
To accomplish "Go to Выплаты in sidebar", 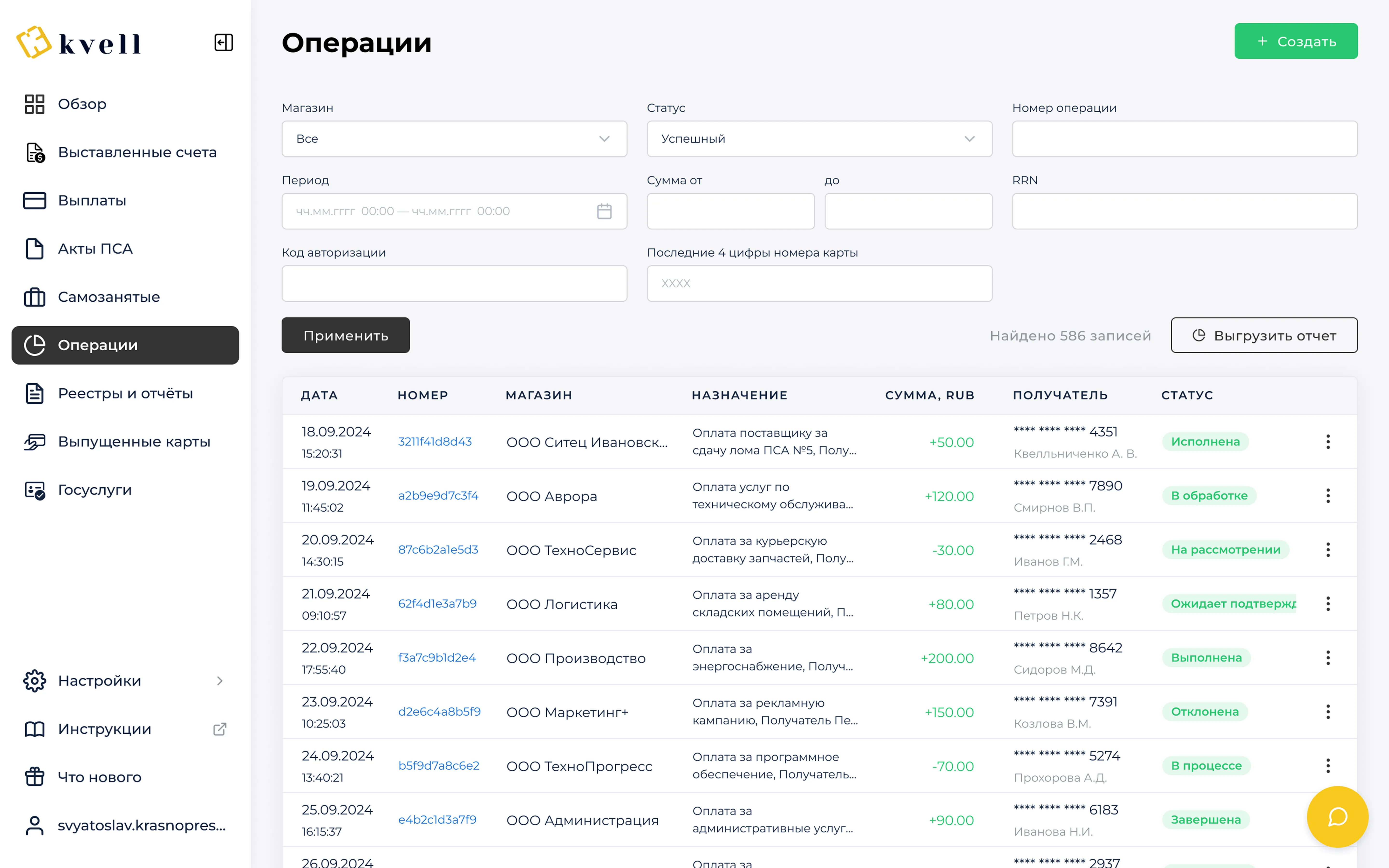I will 92,200.
